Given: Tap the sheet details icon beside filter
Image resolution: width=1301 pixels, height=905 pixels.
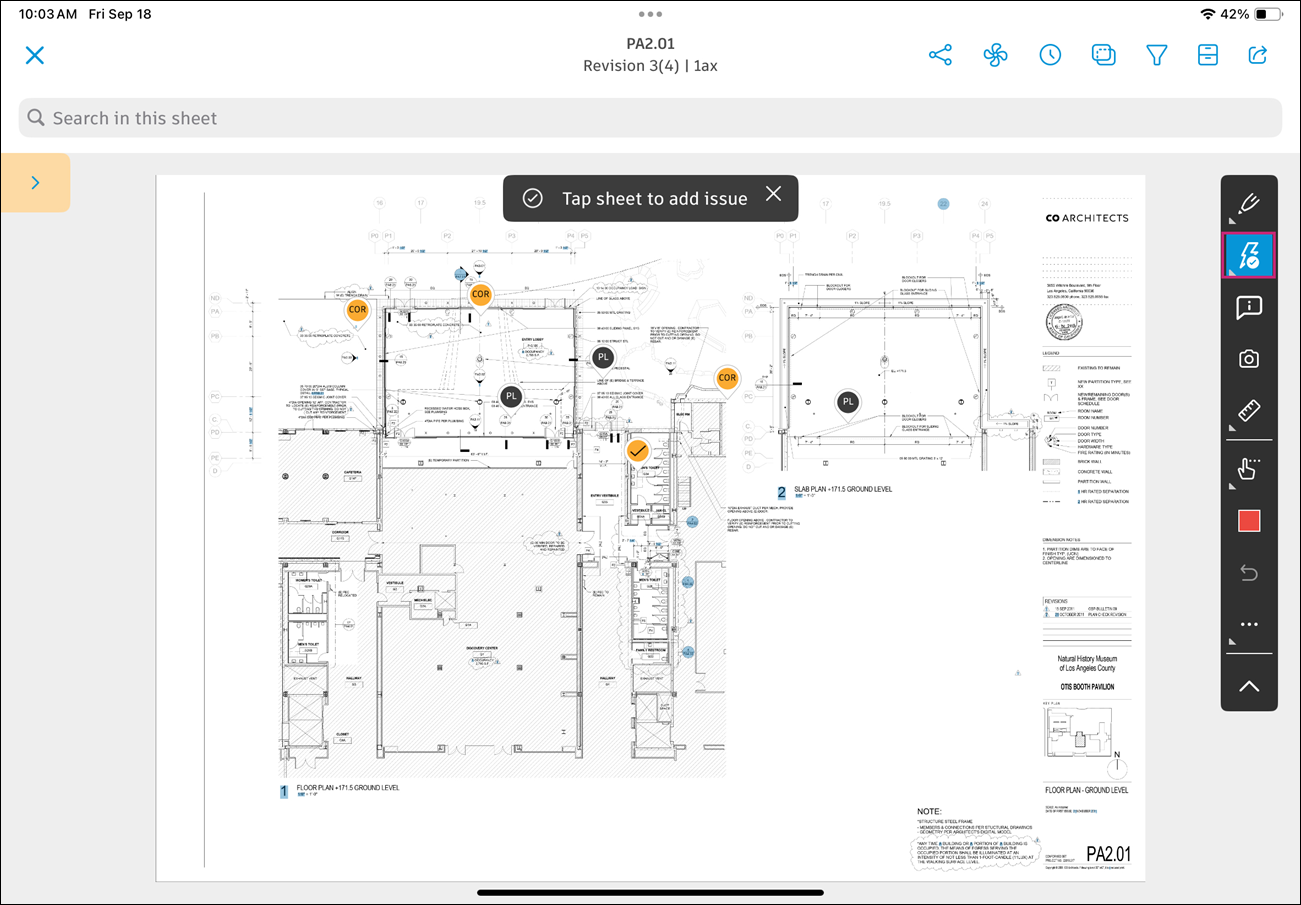Looking at the screenshot, I should coord(1208,55).
